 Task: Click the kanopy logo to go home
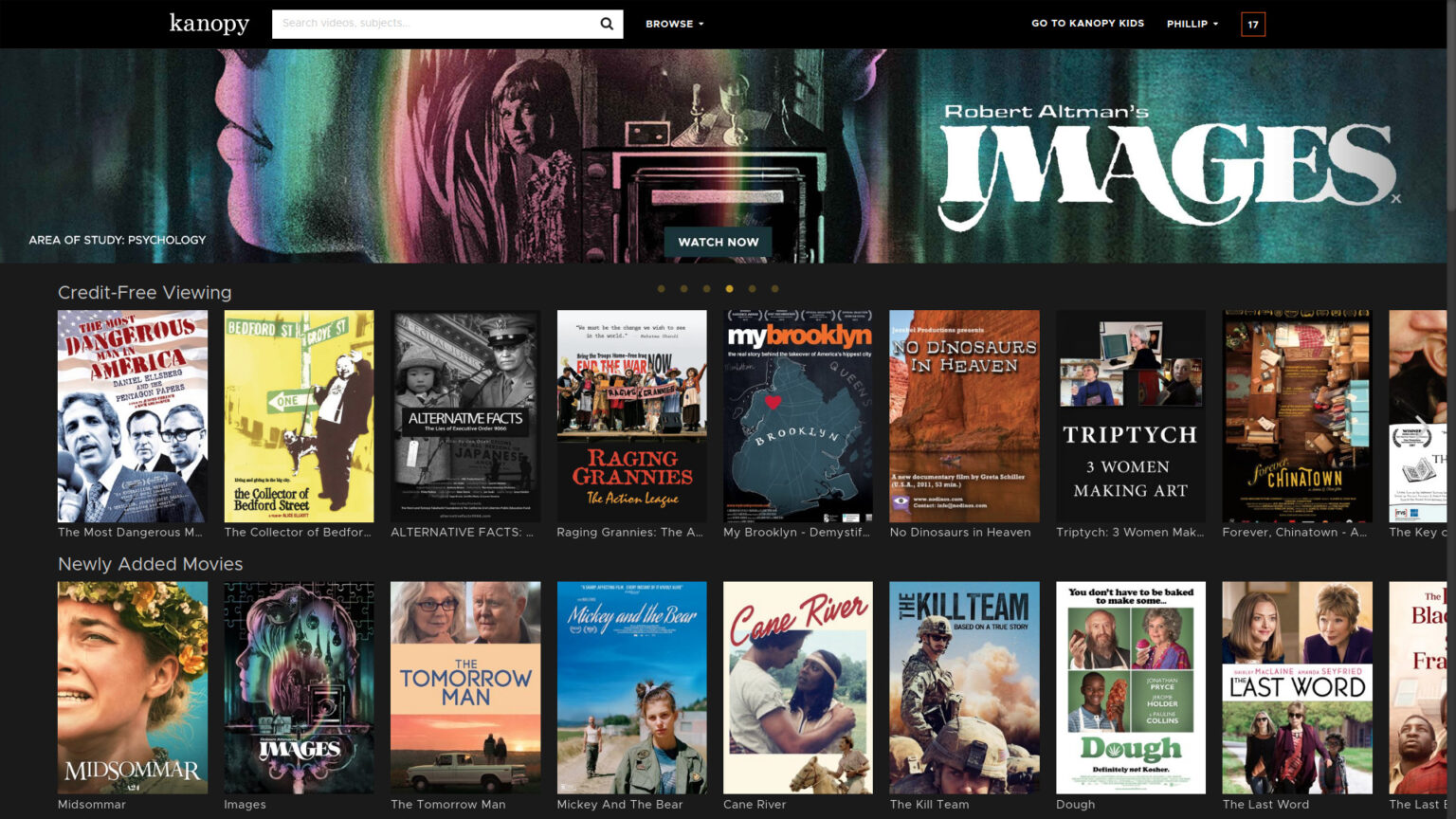tap(209, 24)
